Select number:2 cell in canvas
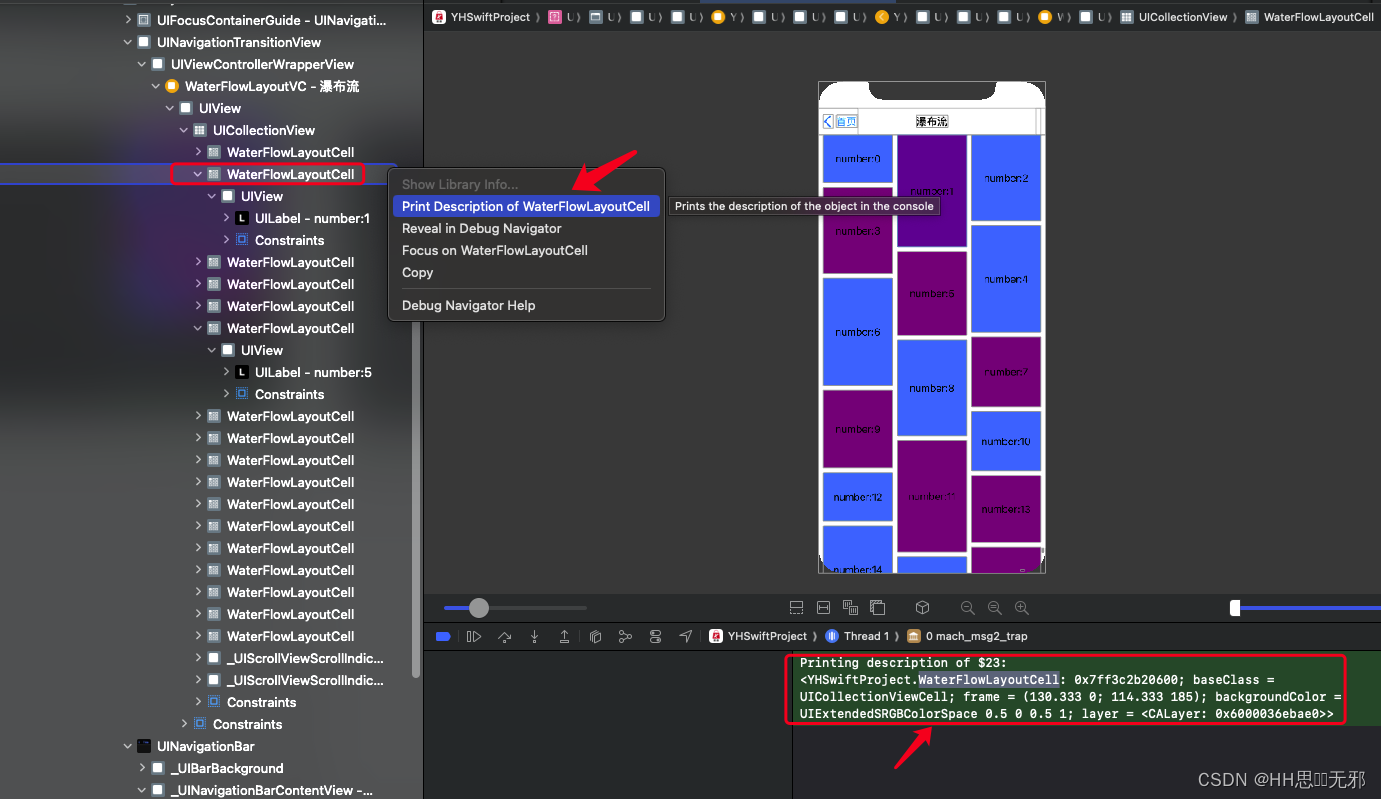The width and height of the screenshot is (1381, 799). (x=1006, y=178)
